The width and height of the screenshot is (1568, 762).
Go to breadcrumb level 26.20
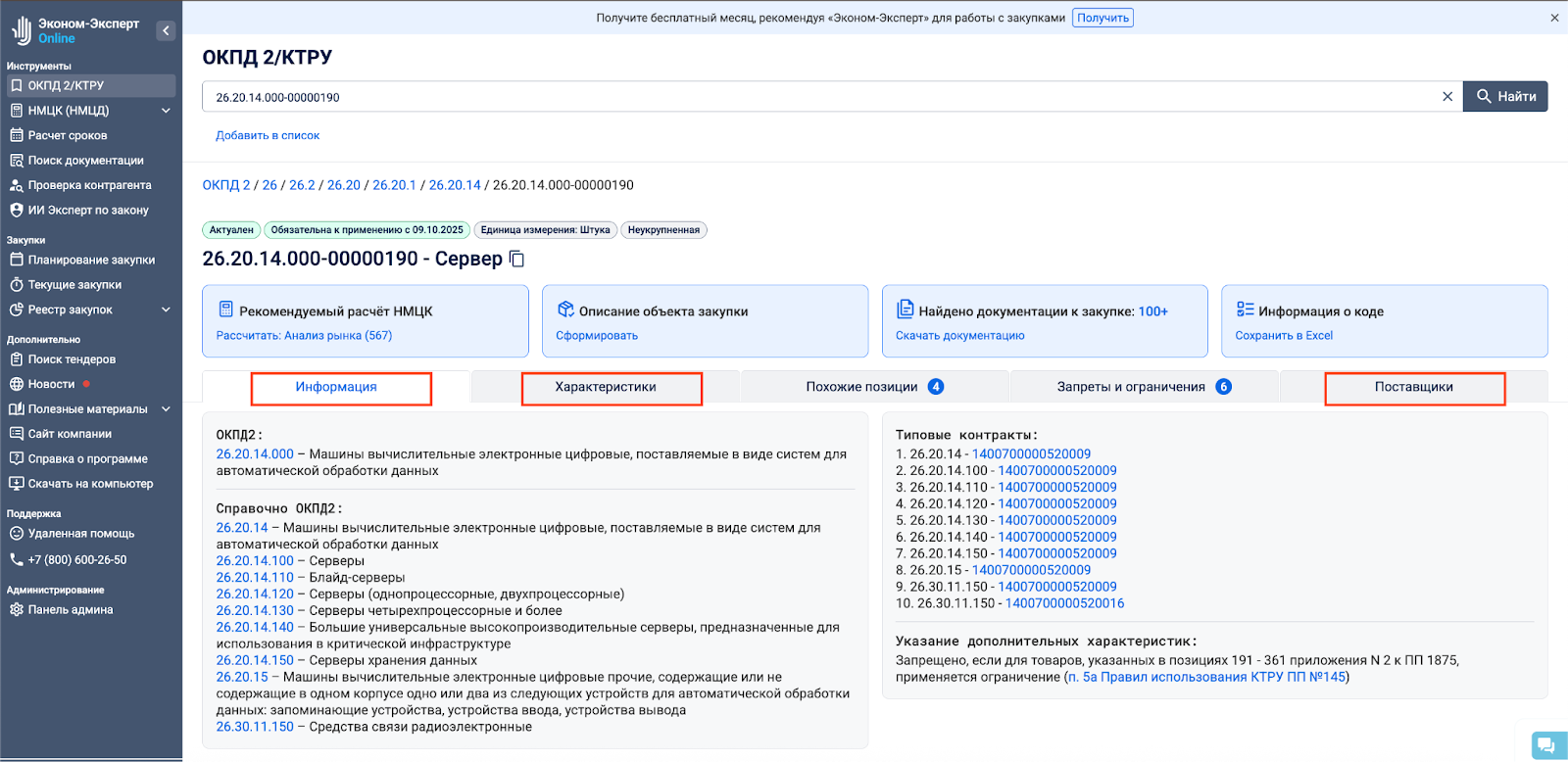[344, 185]
